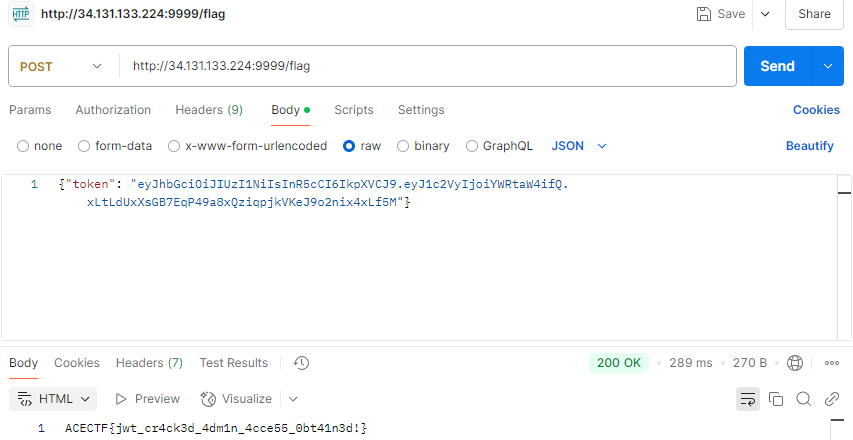Open the Headers (9) request tab
Image resolution: width=853 pixels, height=440 pixels.
pyautogui.click(x=209, y=110)
